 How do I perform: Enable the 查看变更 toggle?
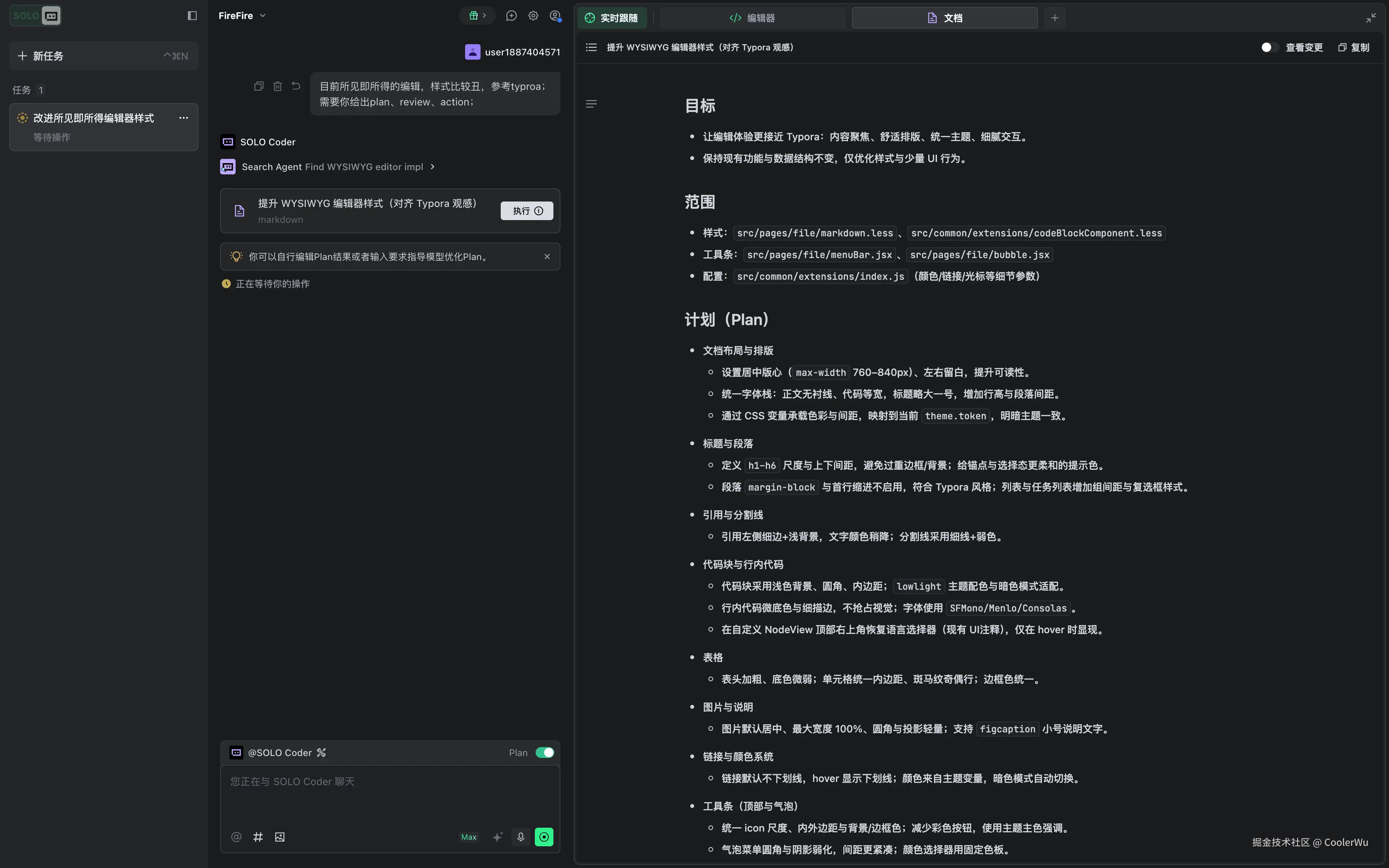click(1268, 47)
